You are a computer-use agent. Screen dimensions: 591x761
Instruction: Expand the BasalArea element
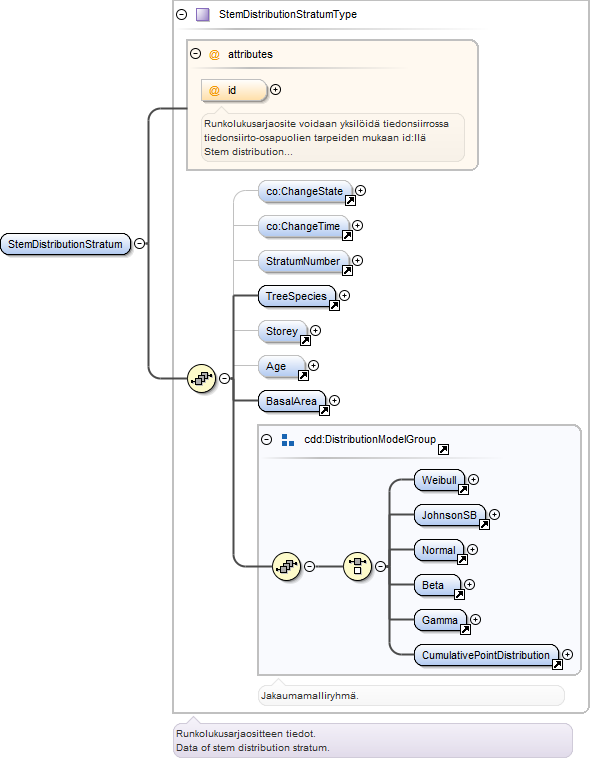coord(334,400)
